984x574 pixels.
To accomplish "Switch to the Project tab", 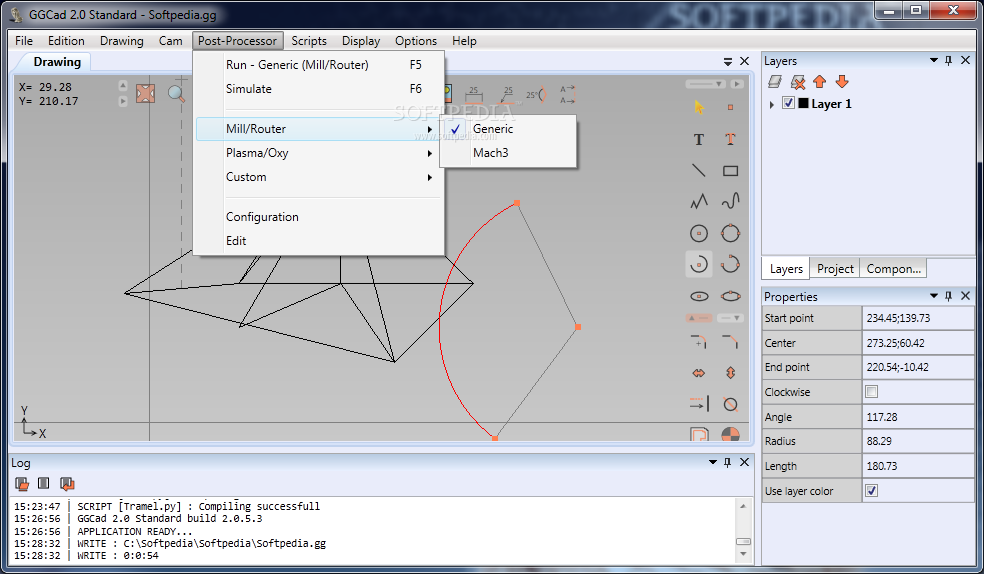I will click(835, 268).
